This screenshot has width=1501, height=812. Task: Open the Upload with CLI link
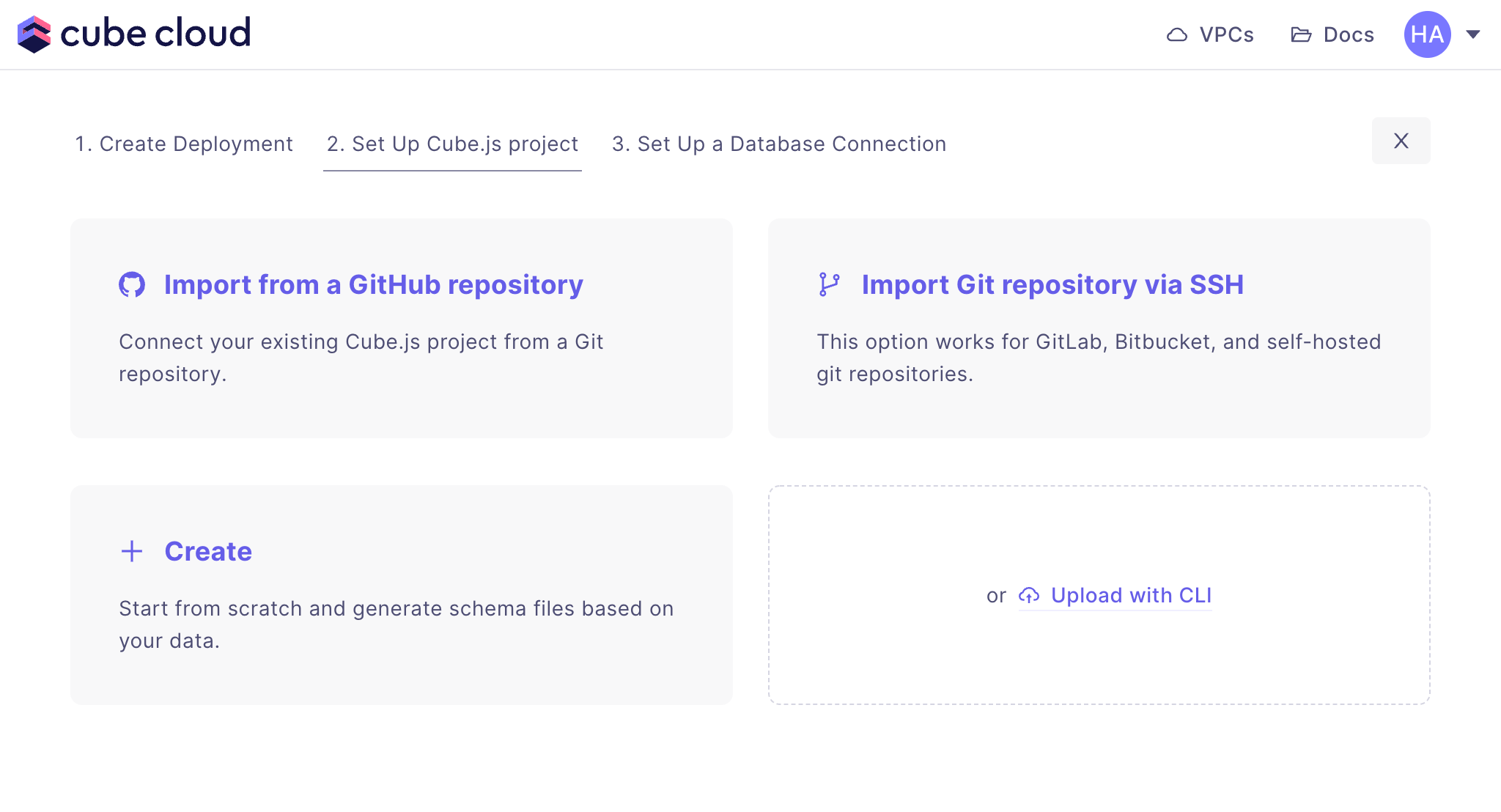(1131, 595)
